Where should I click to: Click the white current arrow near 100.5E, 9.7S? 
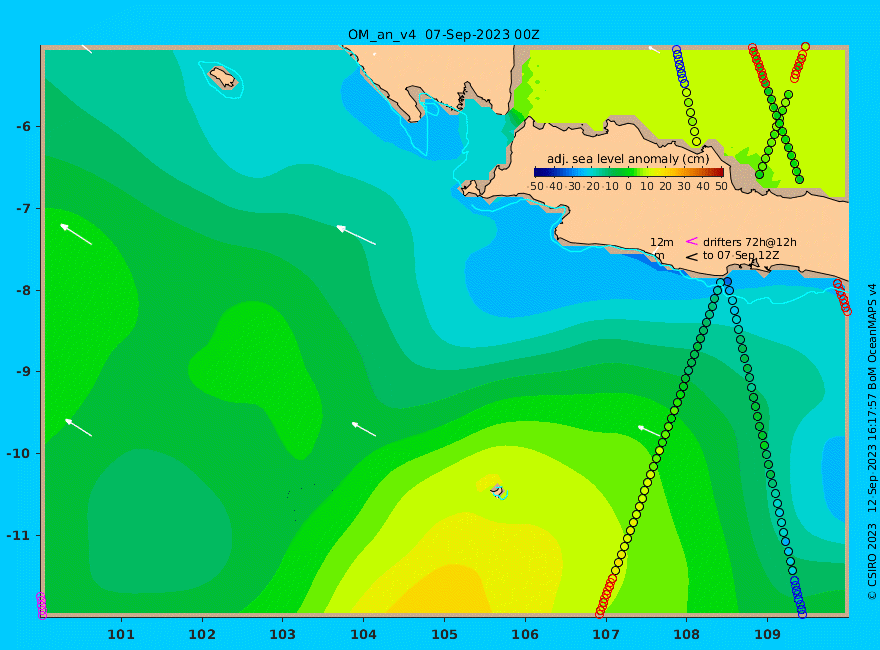click(x=78, y=427)
